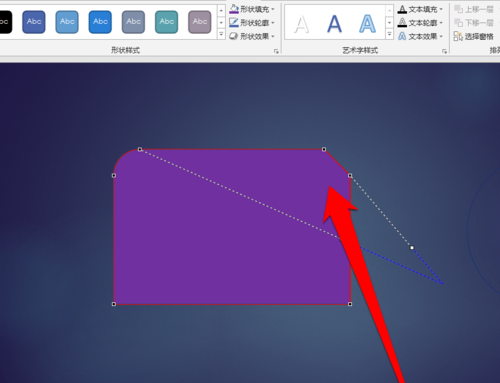Open the 形状样式 dialog launcher
The height and width of the screenshot is (383, 500).
coord(276,51)
